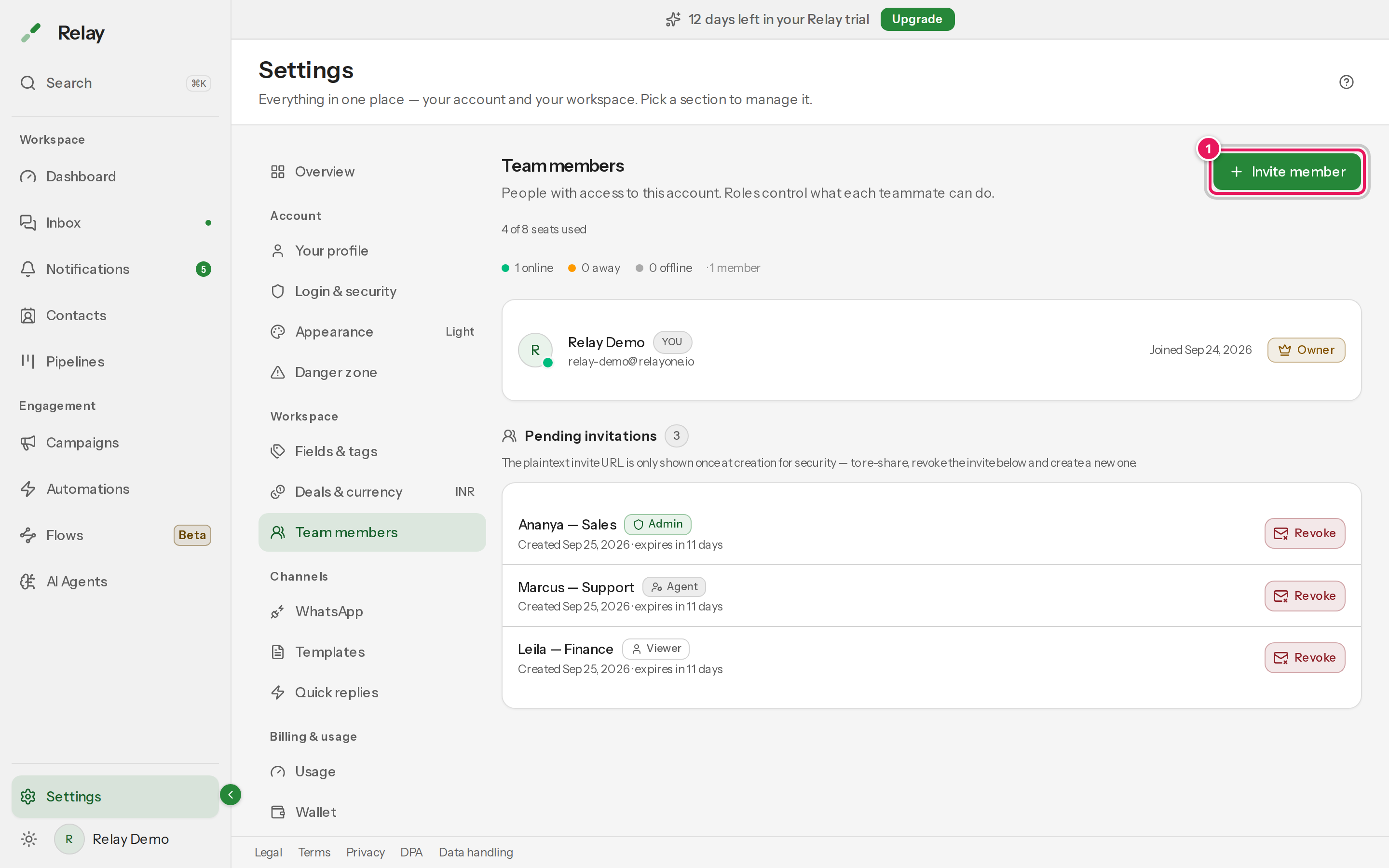This screenshot has width=1389, height=868.
Task: Open Privacy footer link
Action: [x=365, y=853]
